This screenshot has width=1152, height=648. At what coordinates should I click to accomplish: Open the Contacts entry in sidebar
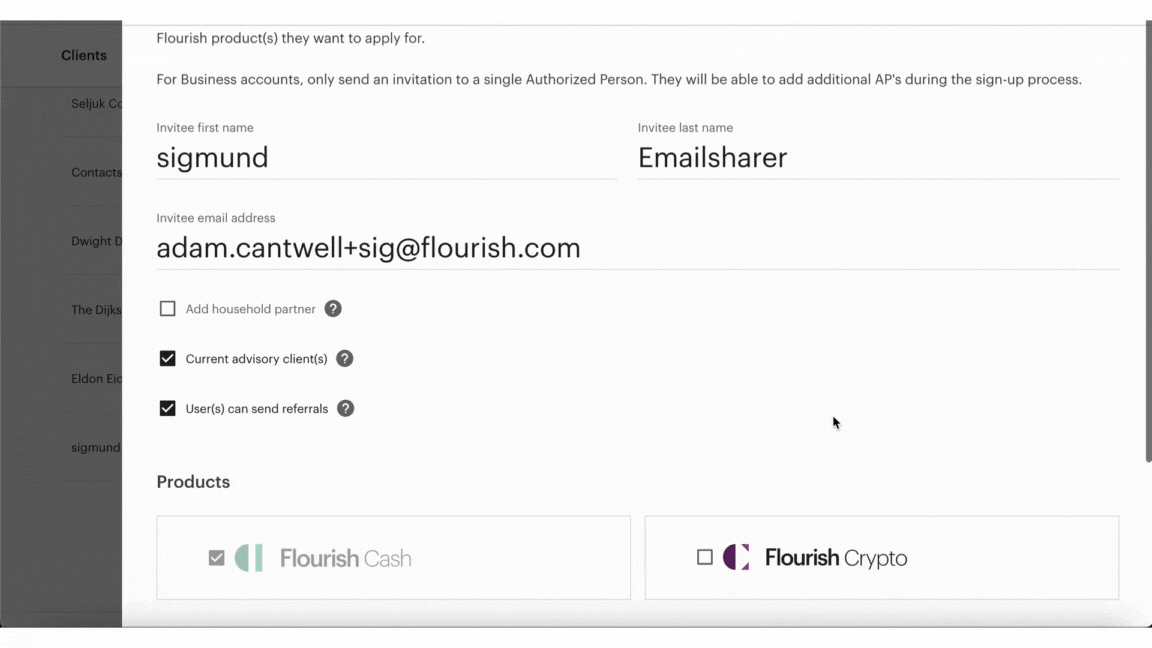(96, 173)
